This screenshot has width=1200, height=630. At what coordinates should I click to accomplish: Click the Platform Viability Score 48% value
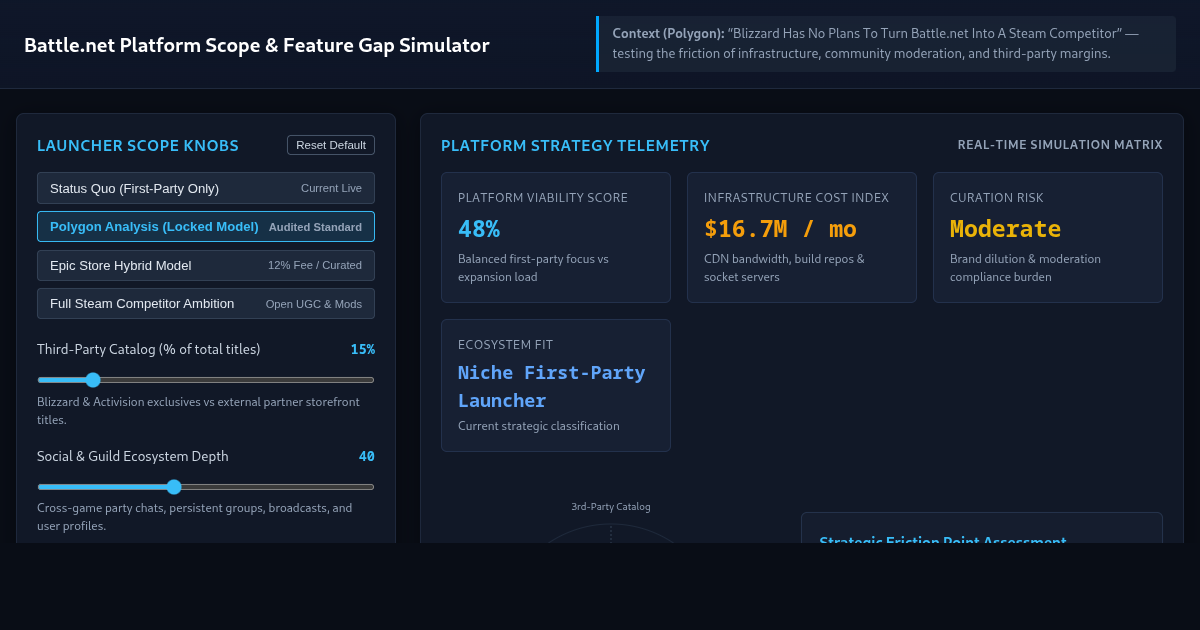(479, 229)
